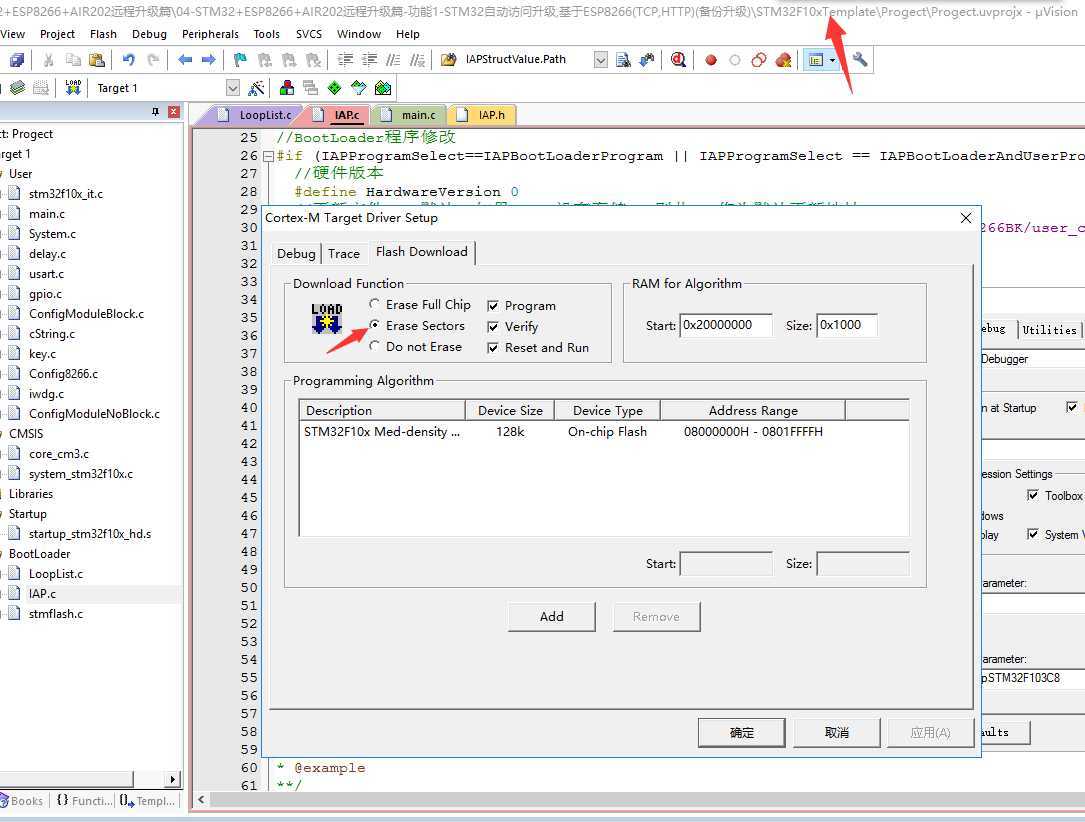1085x822 pixels.
Task: Close the Project panel with red X
Action: 174,112
